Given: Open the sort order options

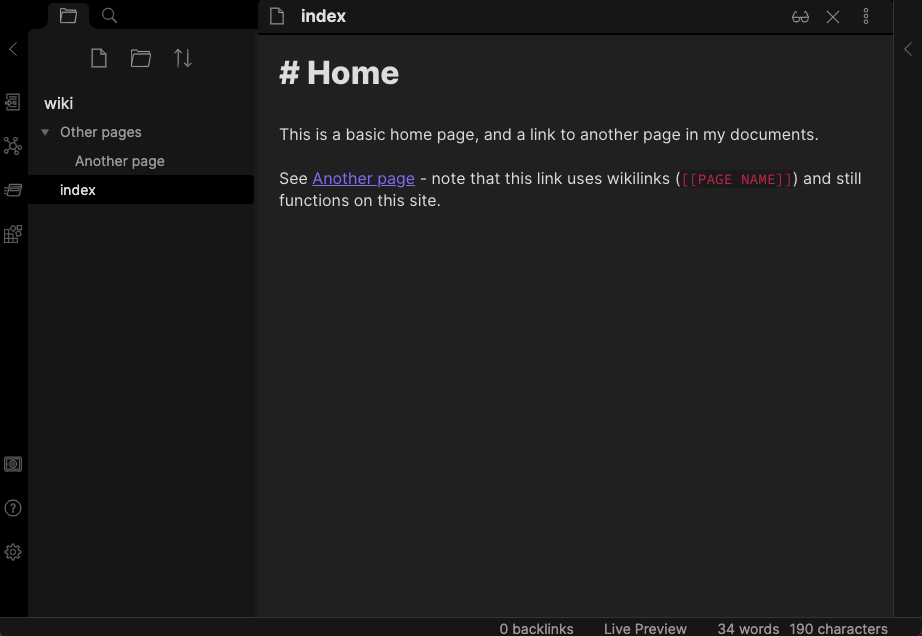Looking at the screenshot, I should coord(183,58).
